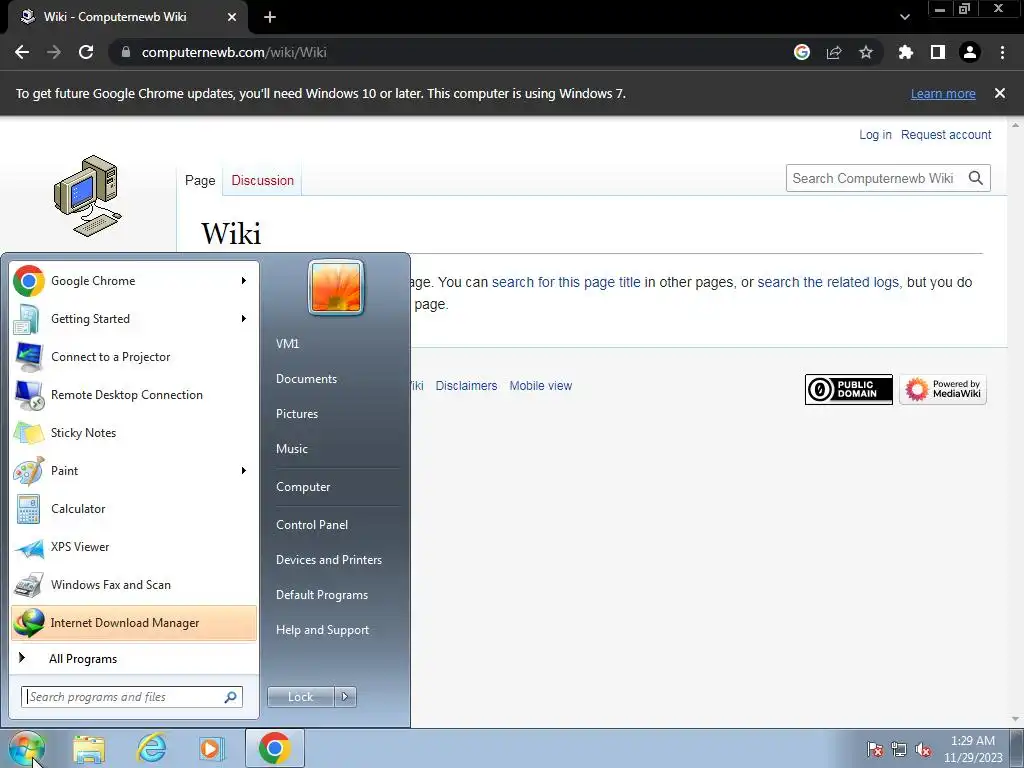
Task: Launch XPS Viewer
Action: tap(134, 547)
